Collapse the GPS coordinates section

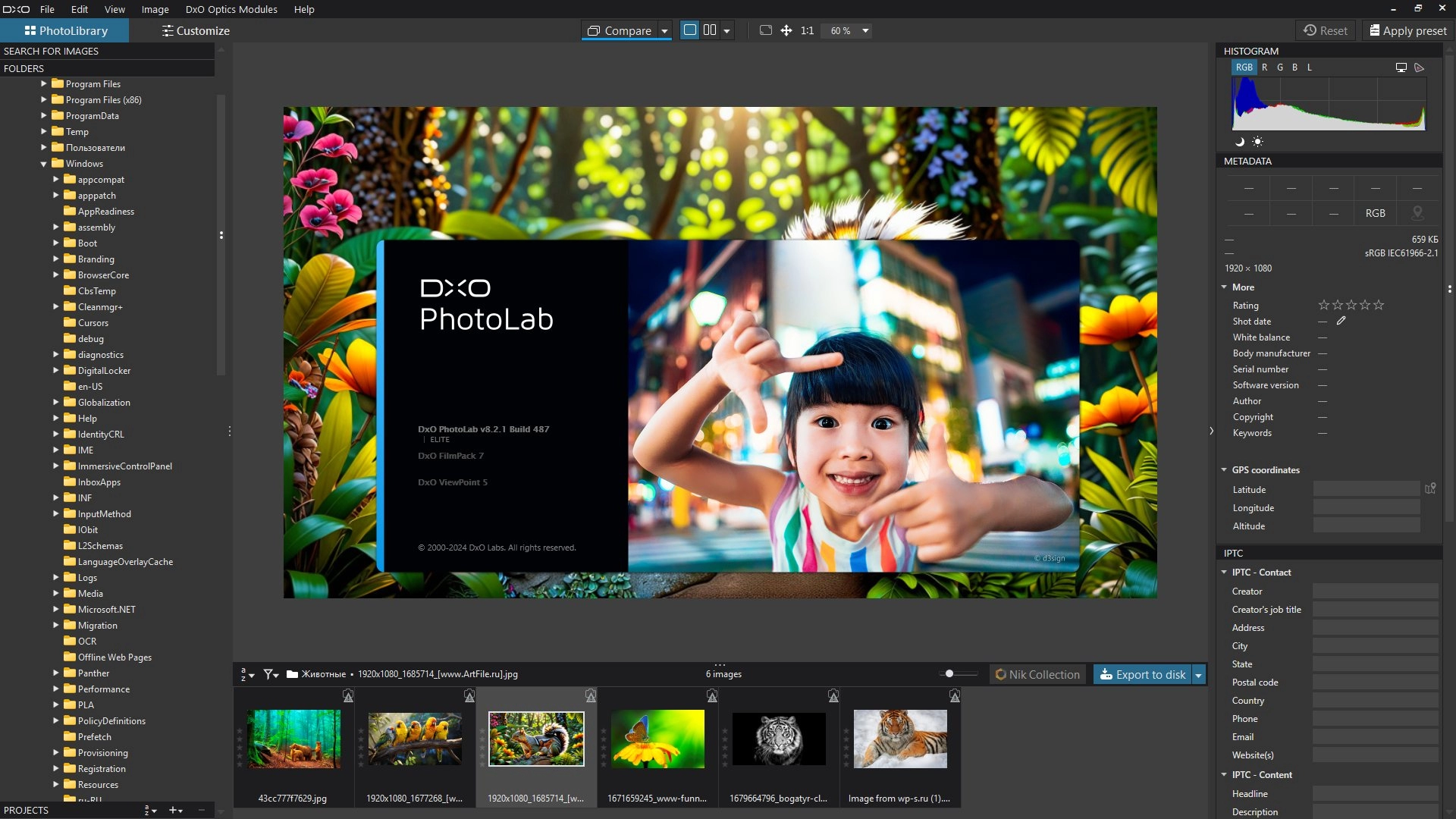coord(1224,470)
